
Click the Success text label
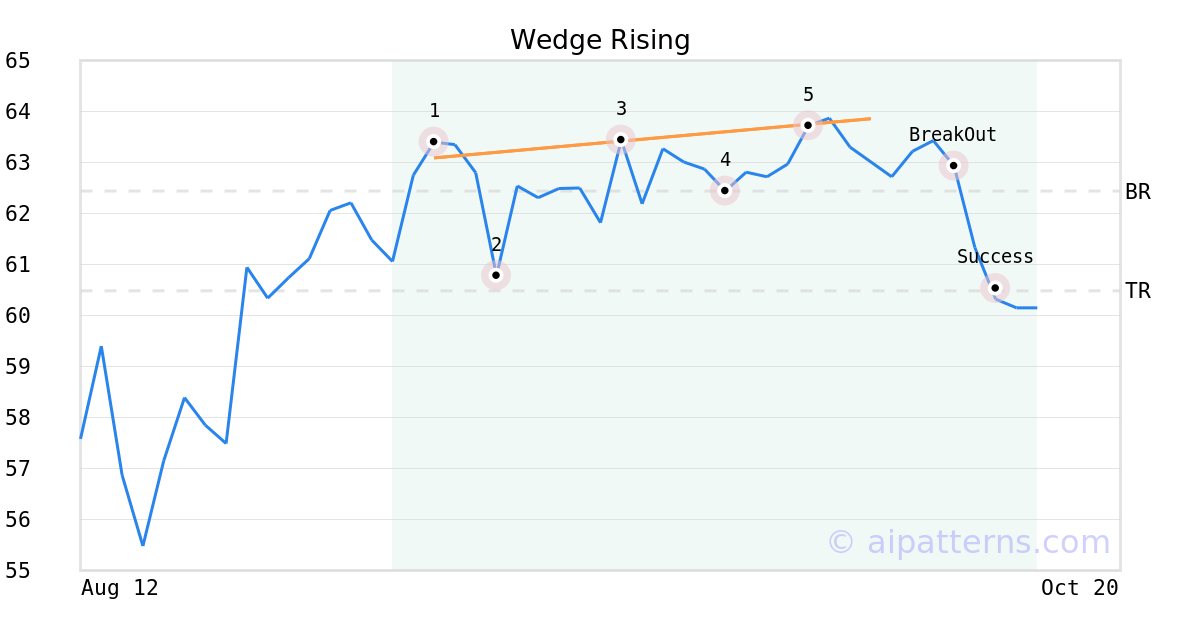(995, 257)
